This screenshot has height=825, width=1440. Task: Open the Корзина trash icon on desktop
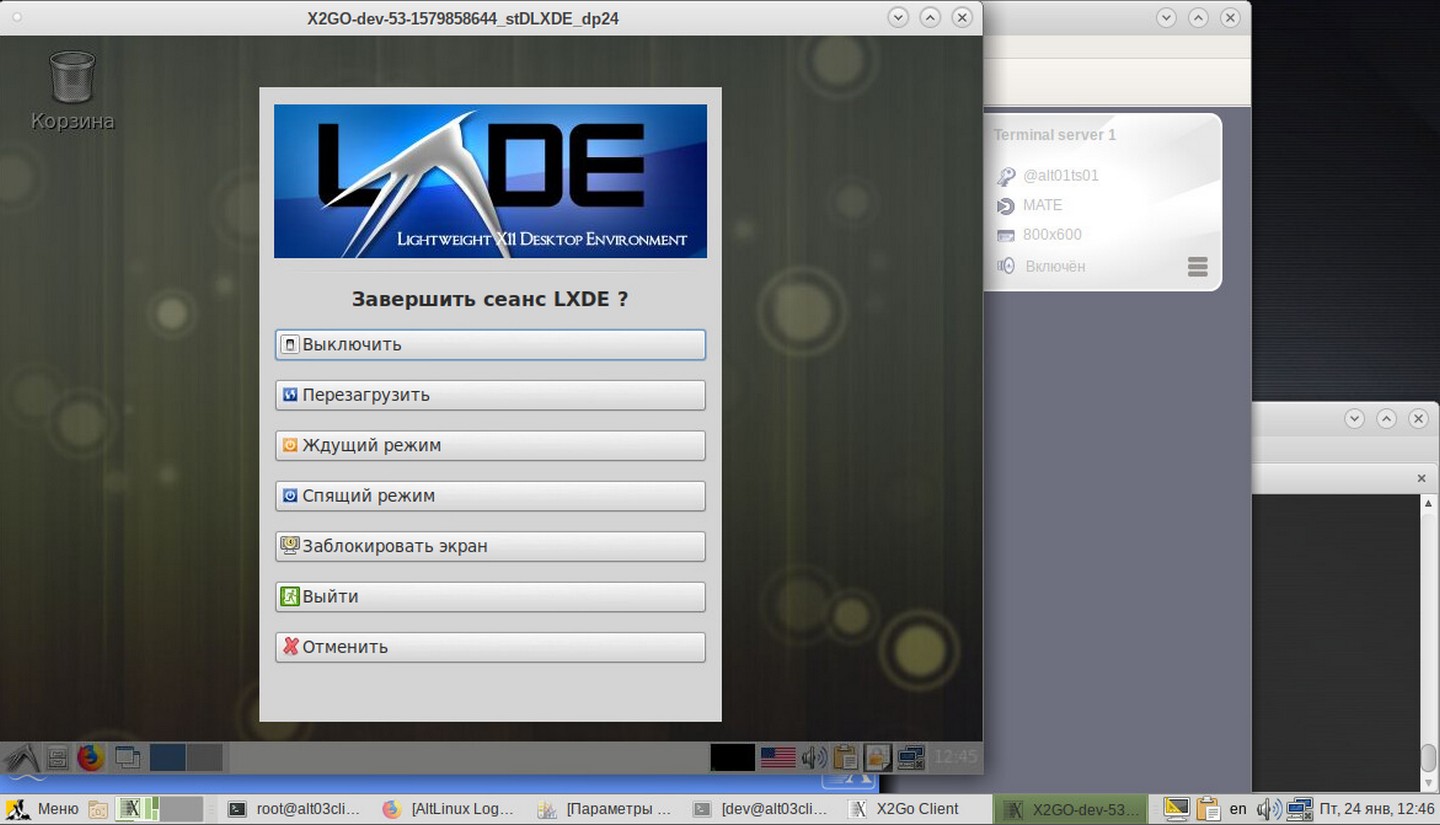(x=72, y=90)
